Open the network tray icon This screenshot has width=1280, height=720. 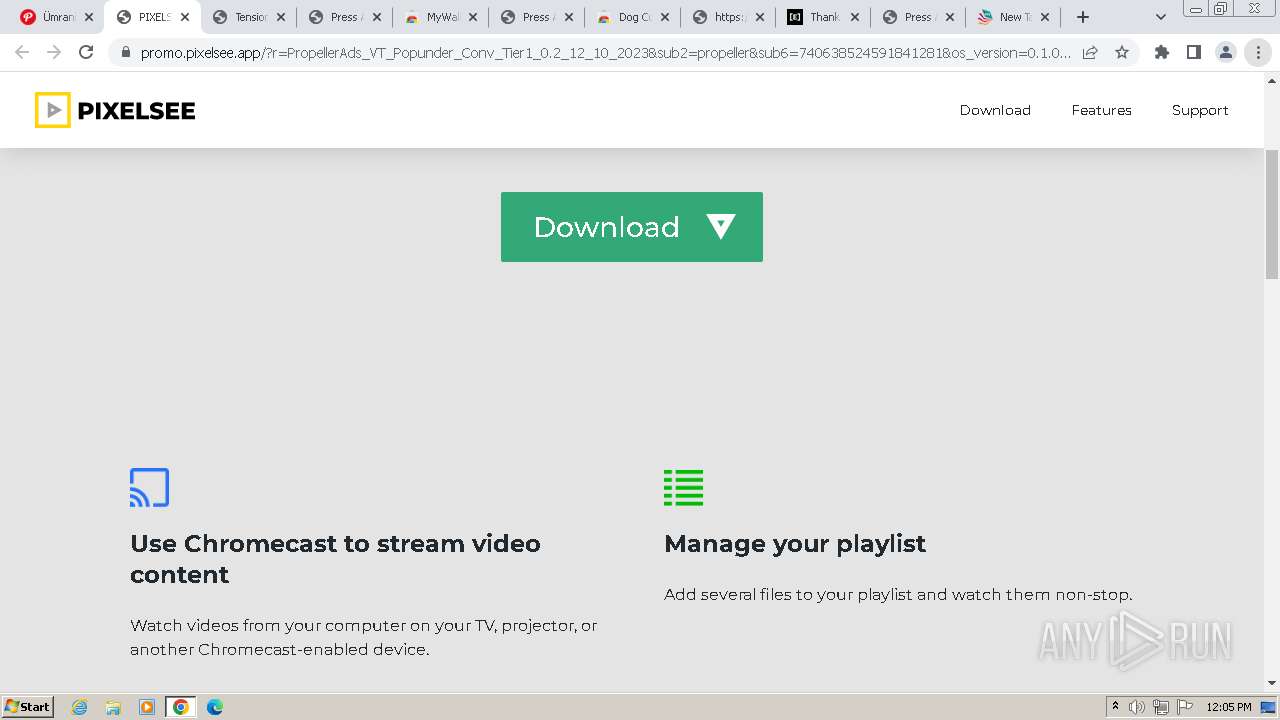(1161, 707)
